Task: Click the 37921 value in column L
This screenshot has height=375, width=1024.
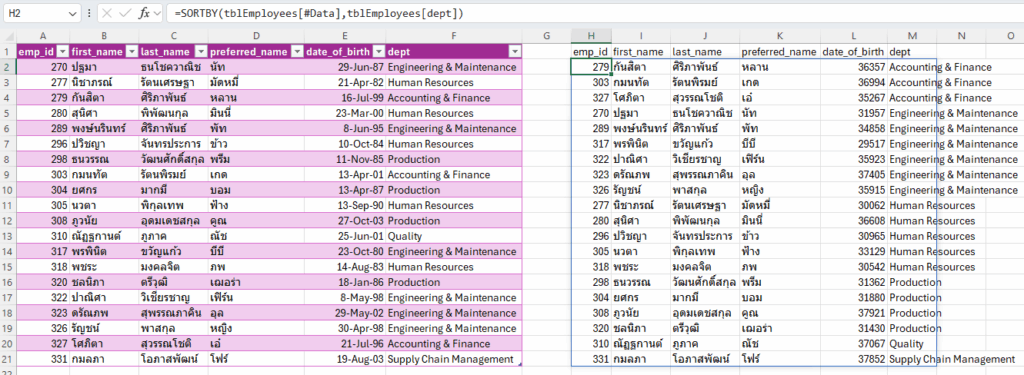Action: pyautogui.click(x=854, y=313)
